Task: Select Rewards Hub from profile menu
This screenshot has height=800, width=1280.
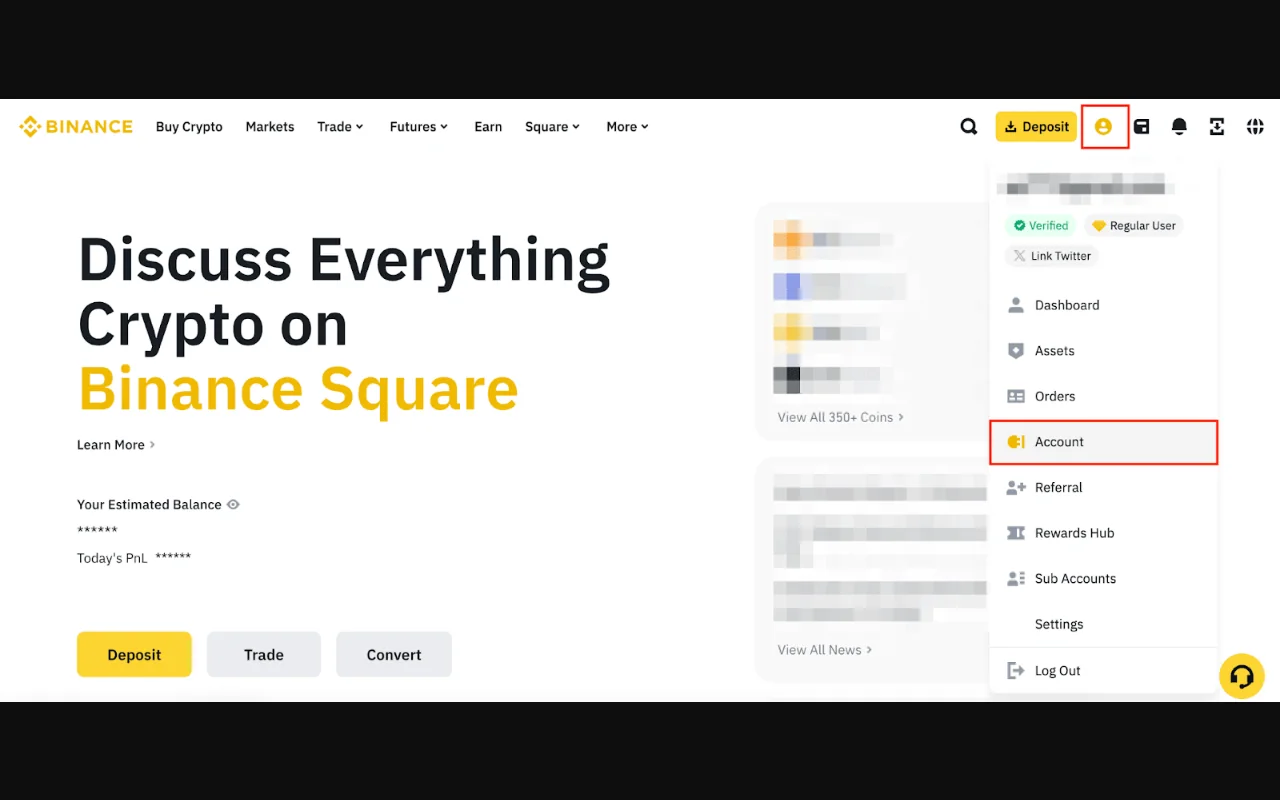Action: click(1103, 533)
